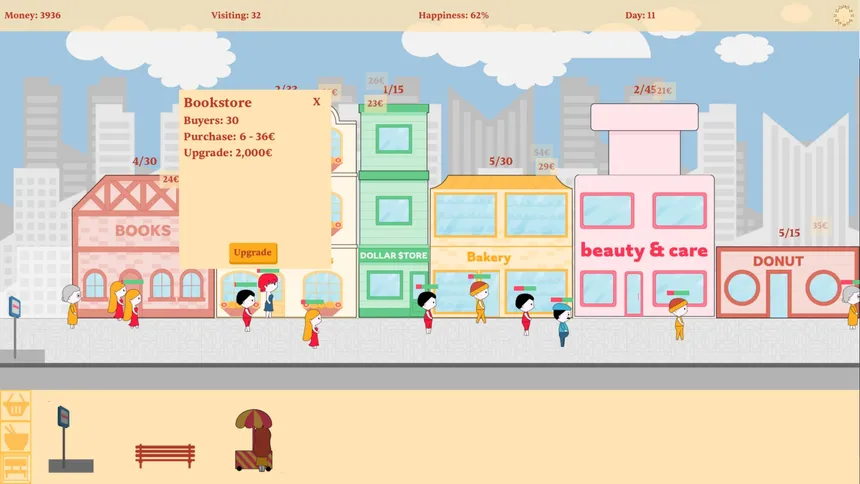Click the Visiting count label
The width and height of the screenshot is (860, 484).
pyautogui.click(x=236, y=15)
